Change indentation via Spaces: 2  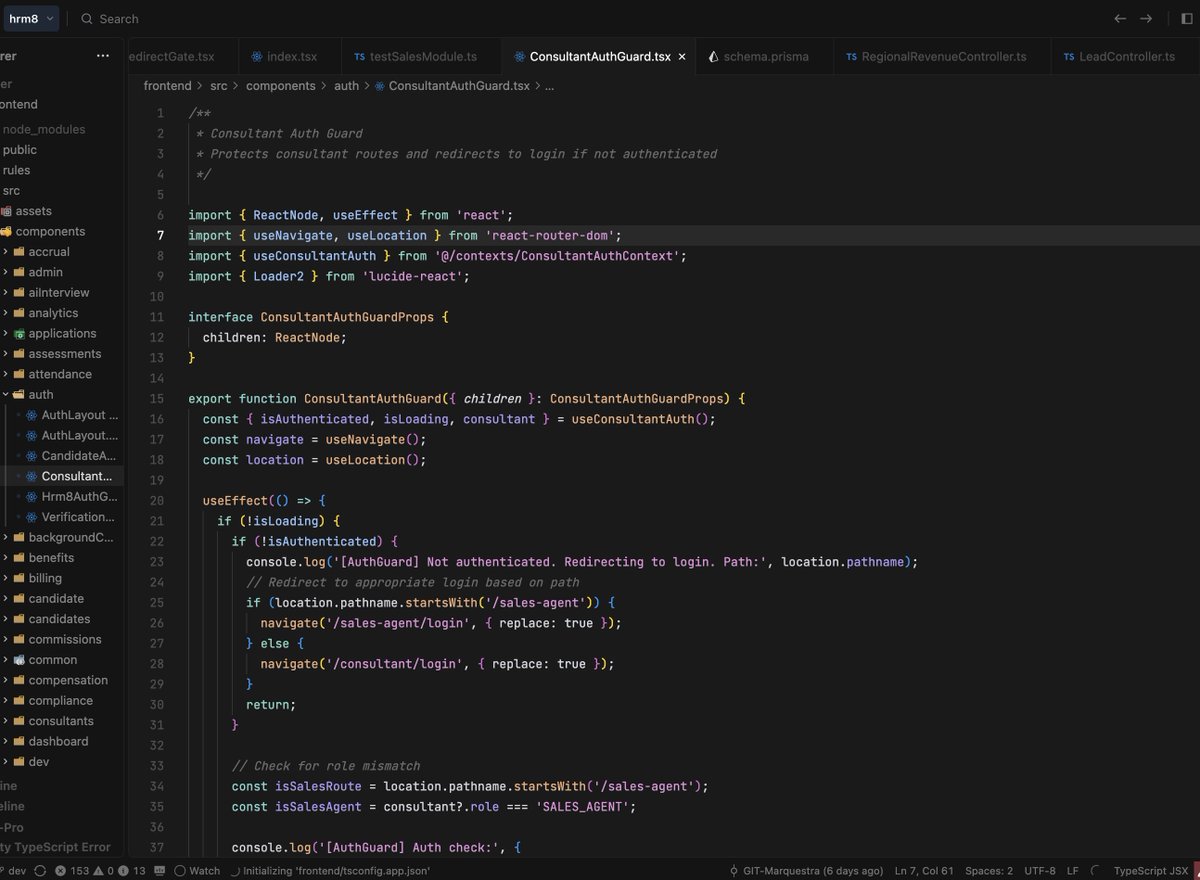pos(990,870)
